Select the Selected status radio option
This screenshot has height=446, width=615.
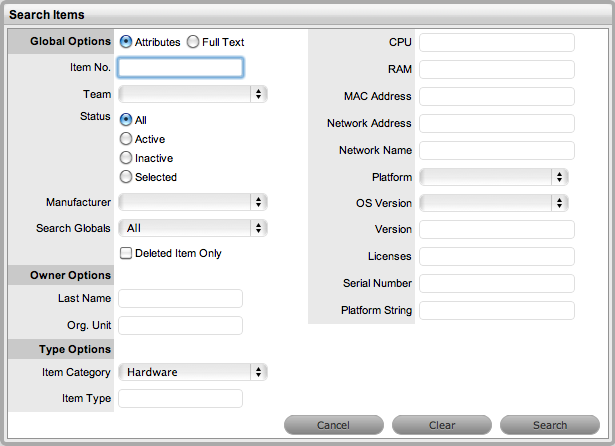pyautogui.click(x=126, y=177)
